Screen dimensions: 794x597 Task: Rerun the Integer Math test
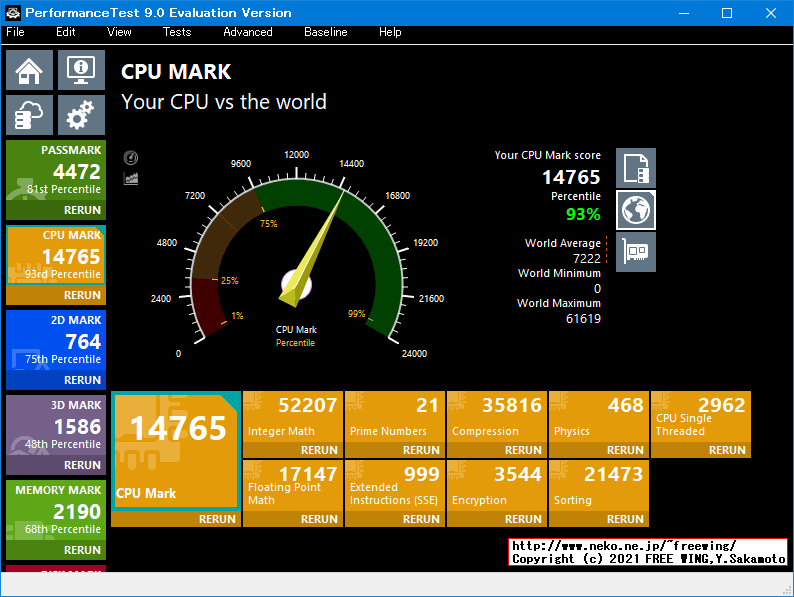point(319,450)
